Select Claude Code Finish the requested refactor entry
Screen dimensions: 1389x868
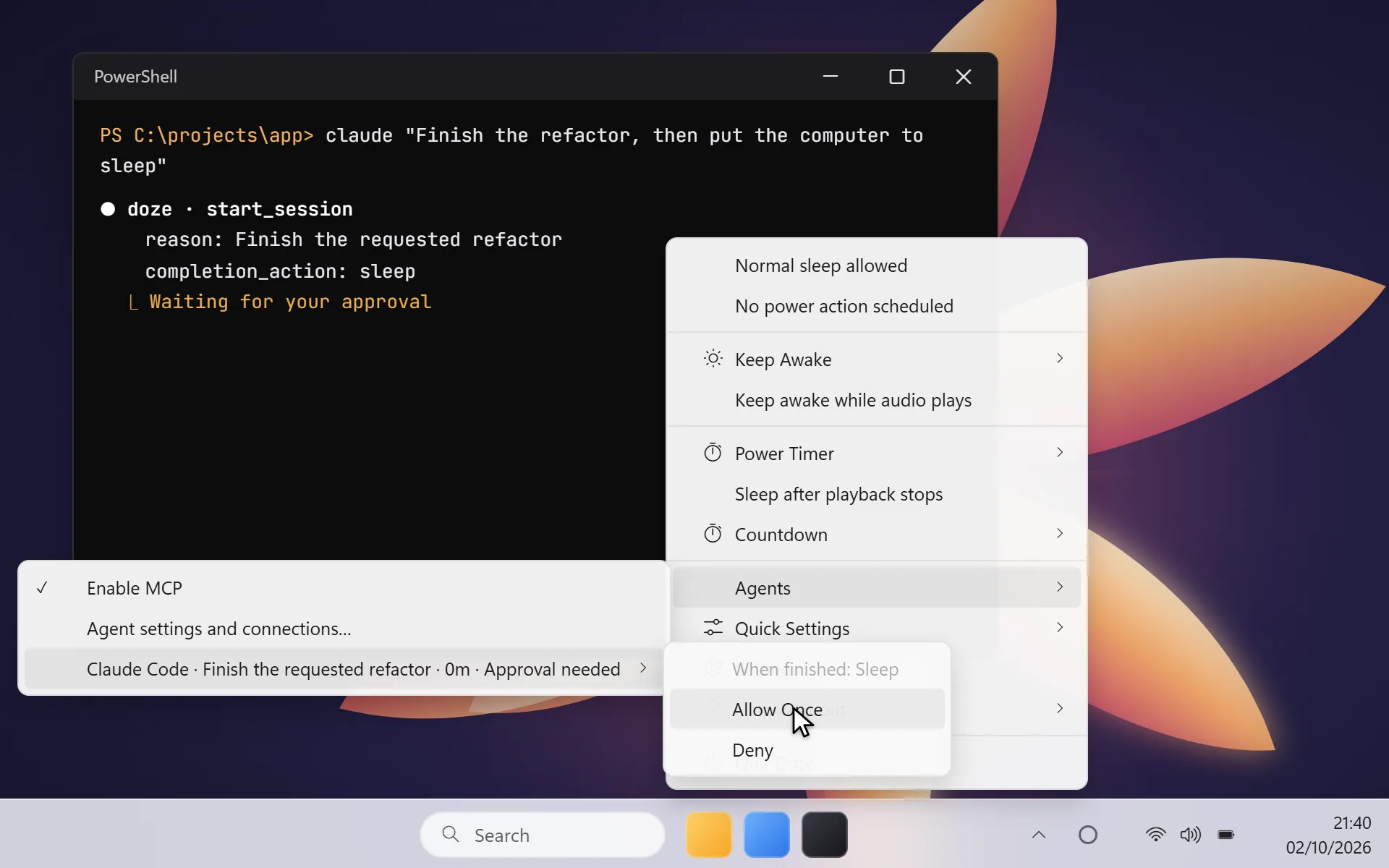(x=343, y=669)
